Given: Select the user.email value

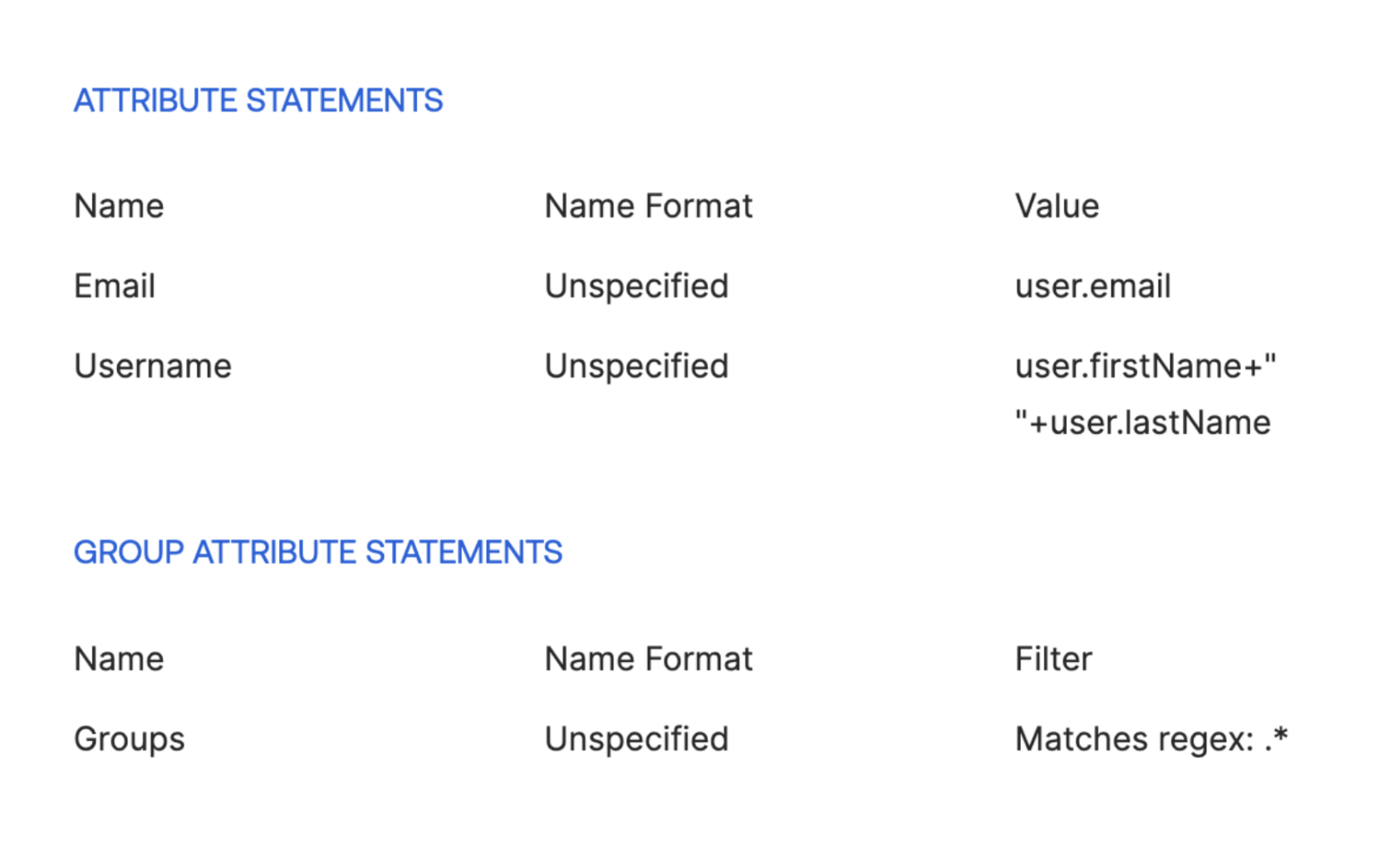Looking at the screenshot, I should click(1092, 287).
